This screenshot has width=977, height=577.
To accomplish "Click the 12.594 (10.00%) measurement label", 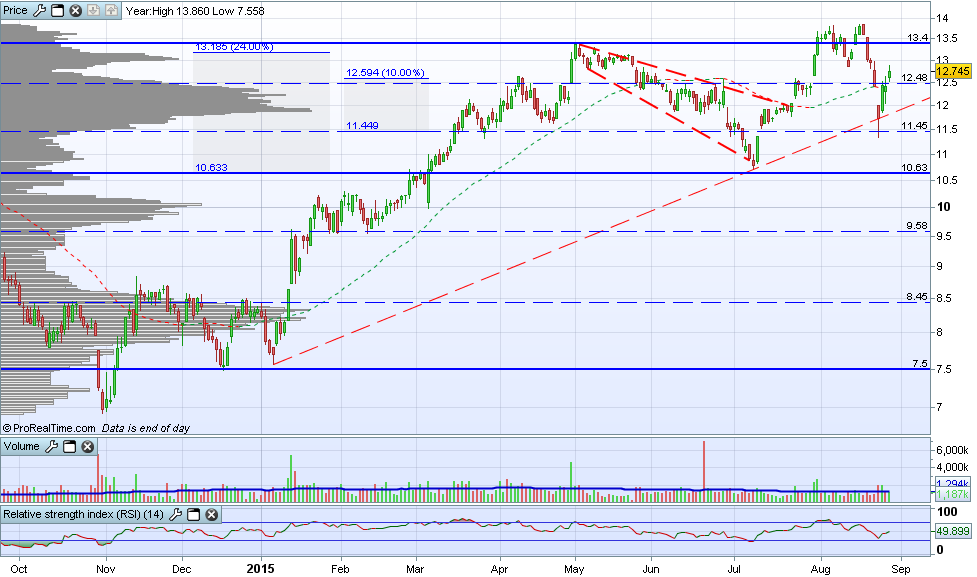I will 385,73.
